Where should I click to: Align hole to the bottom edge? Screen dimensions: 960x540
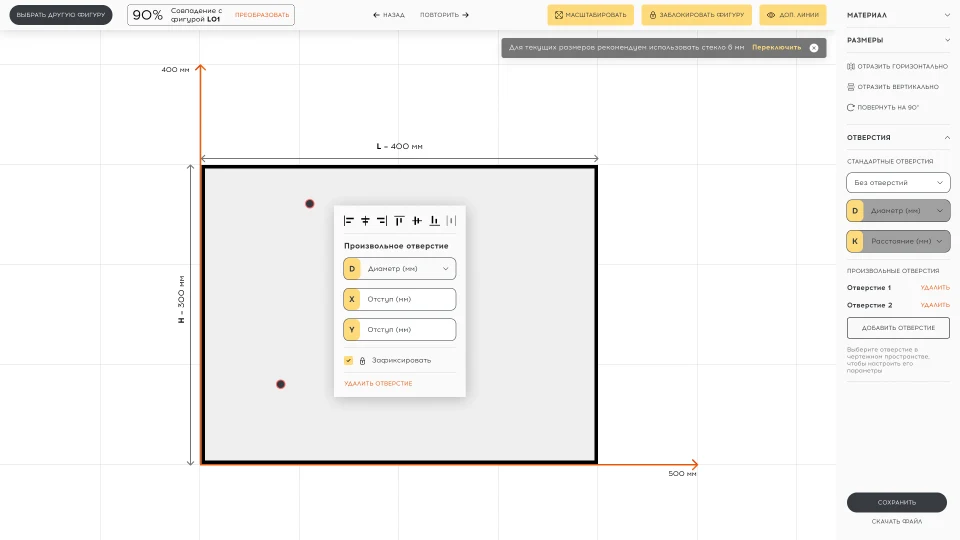434,220
